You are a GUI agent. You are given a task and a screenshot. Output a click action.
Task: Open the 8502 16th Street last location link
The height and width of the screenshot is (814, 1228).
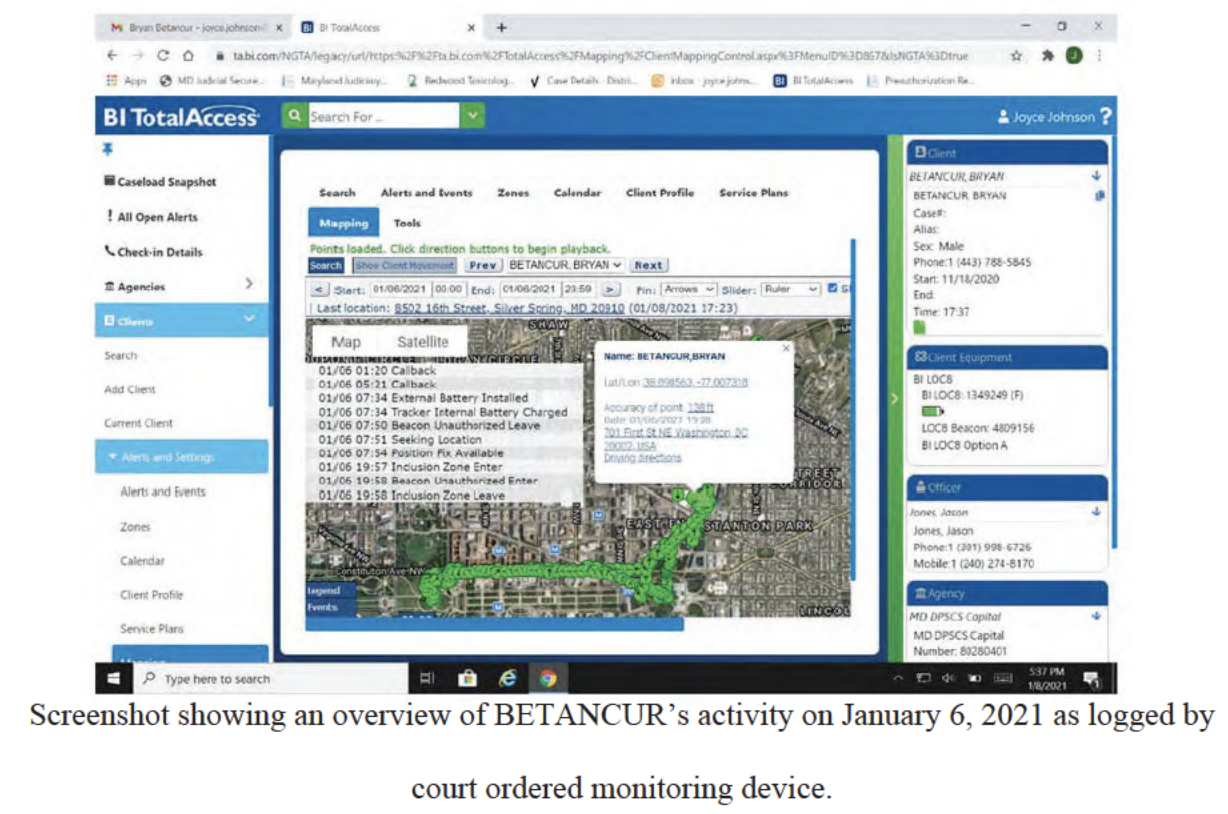tap(509, 308)
